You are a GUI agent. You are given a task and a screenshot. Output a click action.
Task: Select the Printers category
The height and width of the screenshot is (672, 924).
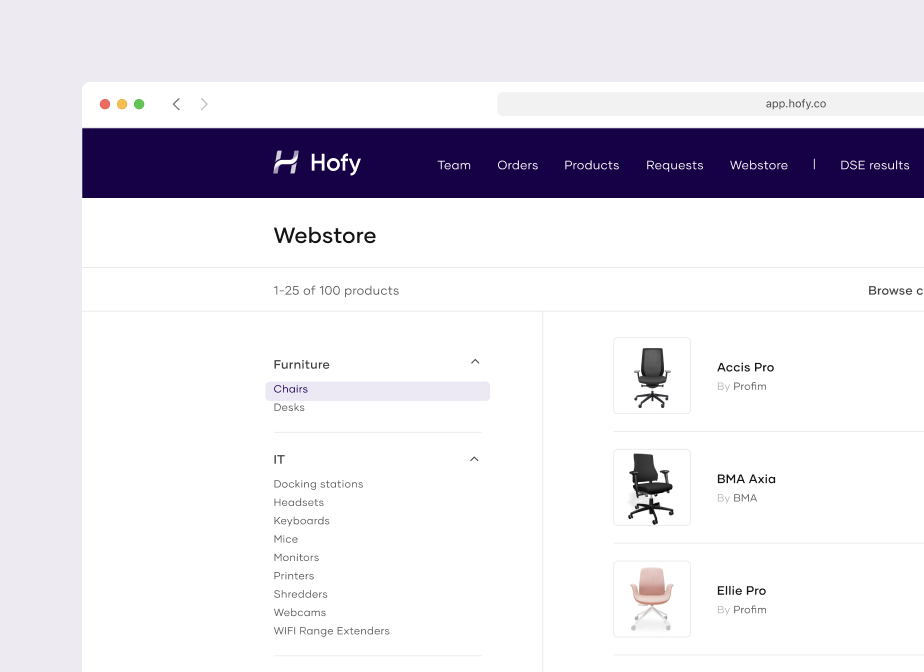(x=293, y=576)
